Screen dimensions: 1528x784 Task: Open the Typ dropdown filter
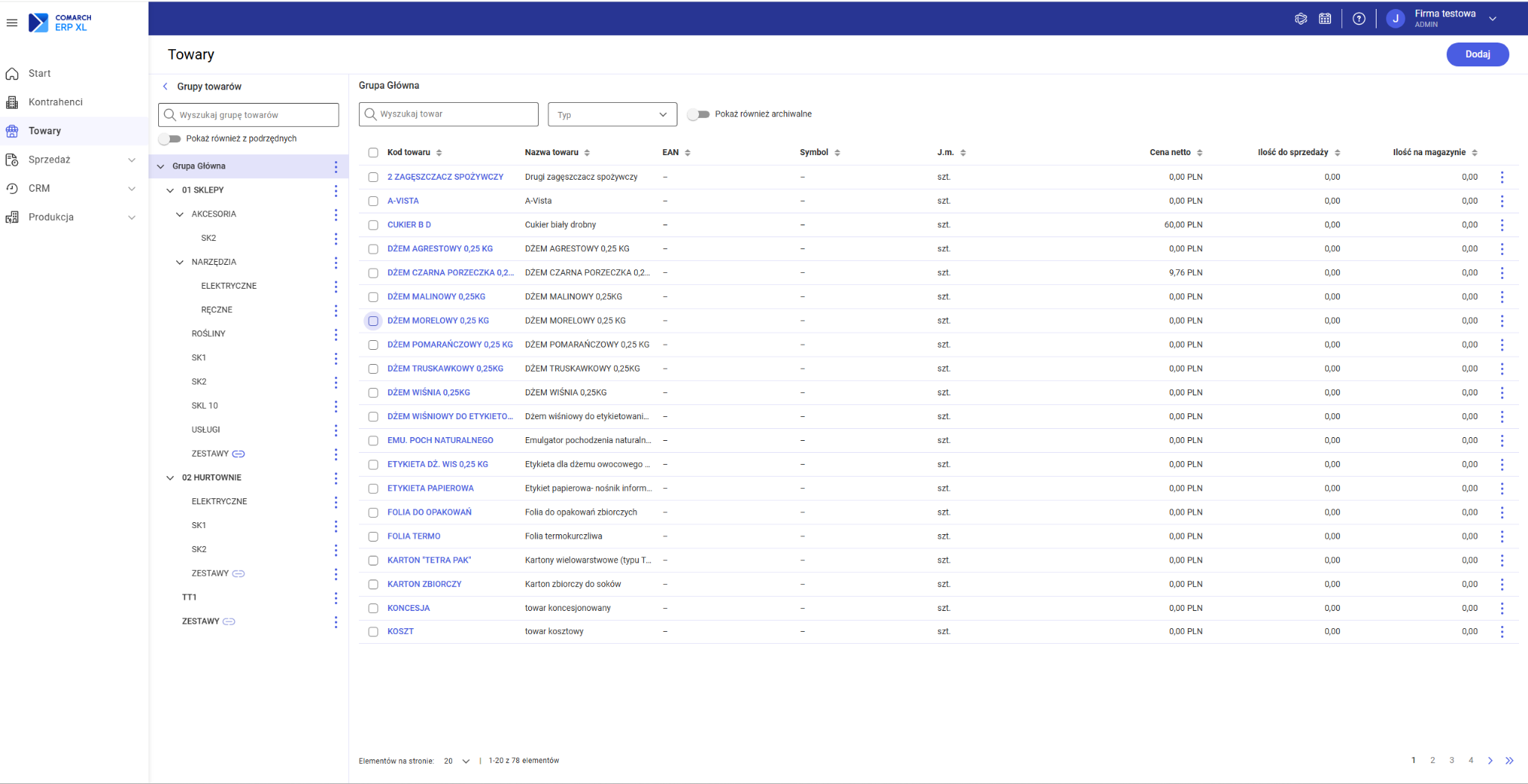coord(613,115)
